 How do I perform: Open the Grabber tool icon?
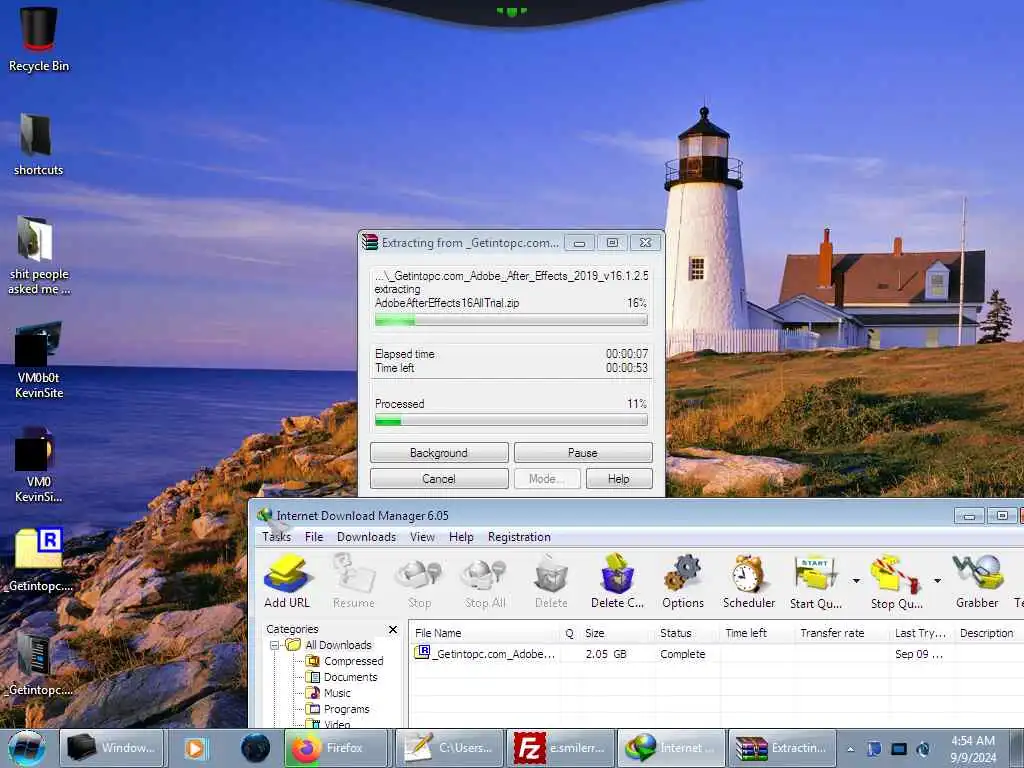tap(977, 581)
